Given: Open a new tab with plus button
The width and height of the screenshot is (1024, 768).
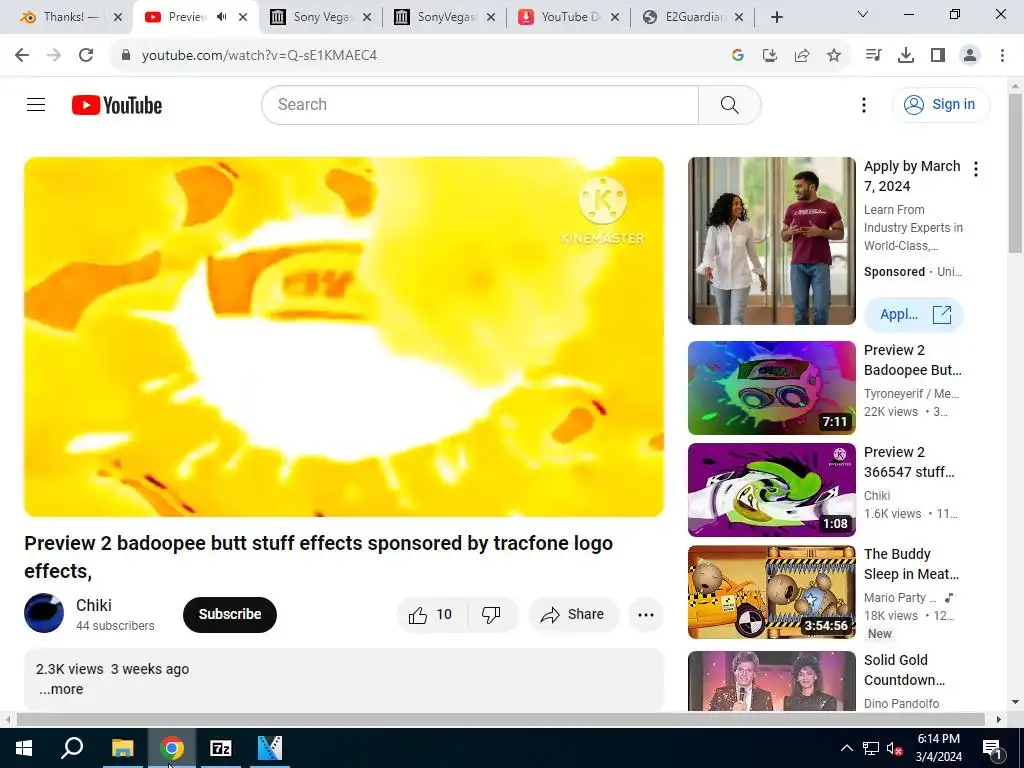Looking at the screenshot, I should pos(776,17).
